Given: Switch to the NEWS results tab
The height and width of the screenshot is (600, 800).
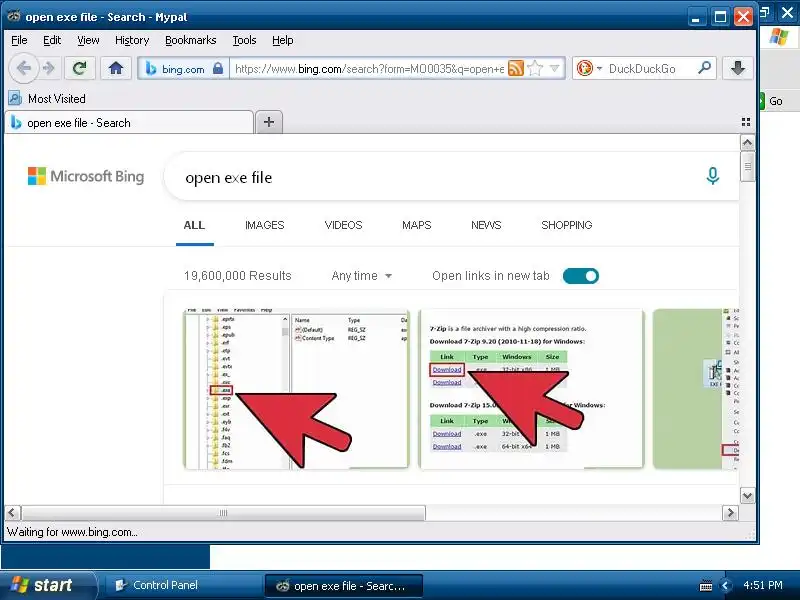Looking at the screenshot, I should point(486,226).
